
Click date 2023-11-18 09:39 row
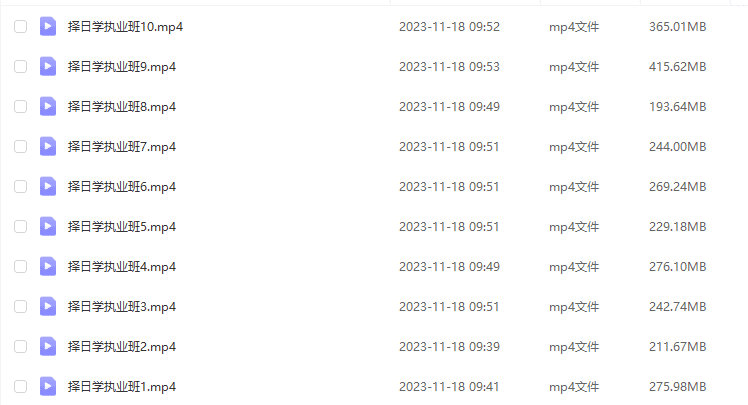coord(449,347)
